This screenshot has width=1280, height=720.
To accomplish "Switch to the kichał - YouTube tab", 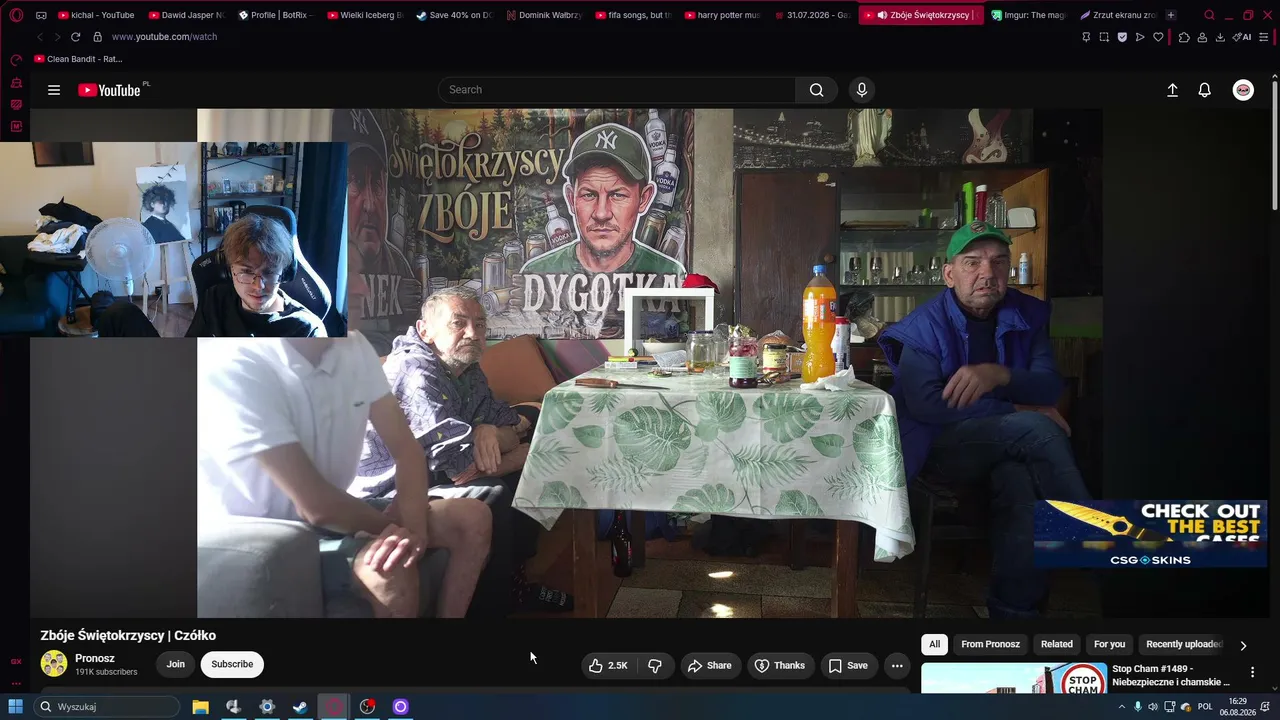I will 97,15.
